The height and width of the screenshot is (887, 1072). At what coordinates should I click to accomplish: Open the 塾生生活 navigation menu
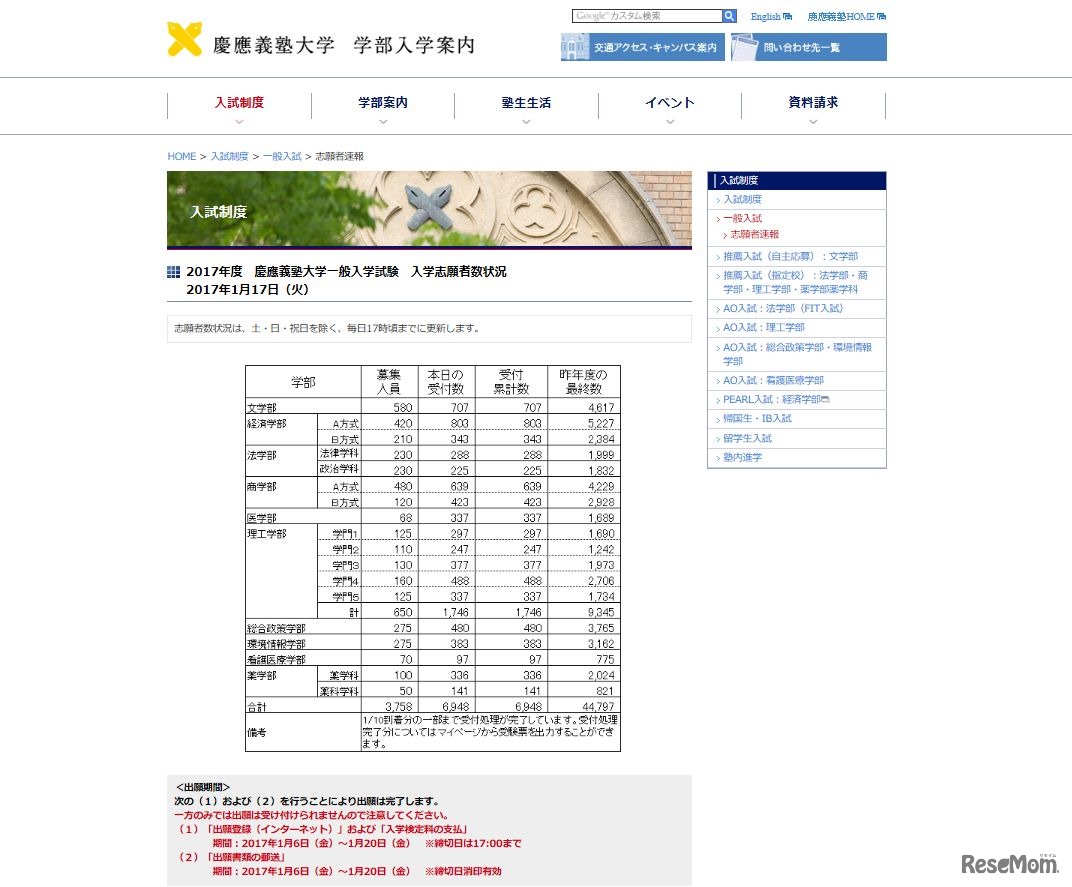[526, 103]
